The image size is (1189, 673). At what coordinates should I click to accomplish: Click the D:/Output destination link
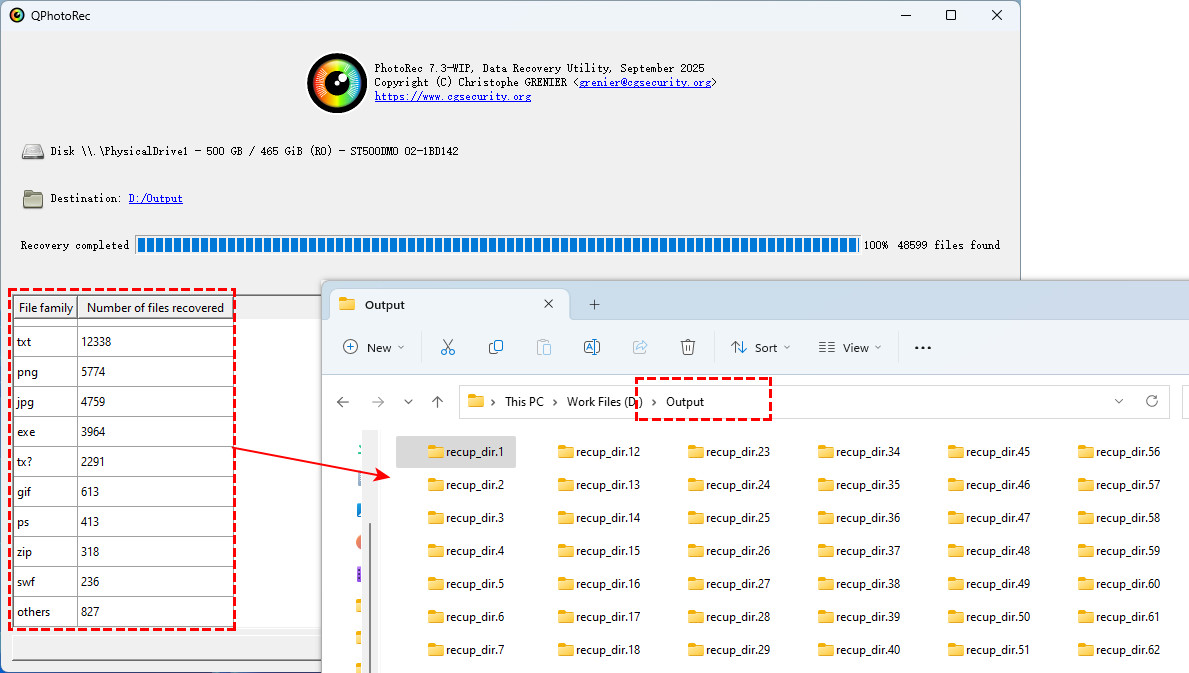(155, 199)
